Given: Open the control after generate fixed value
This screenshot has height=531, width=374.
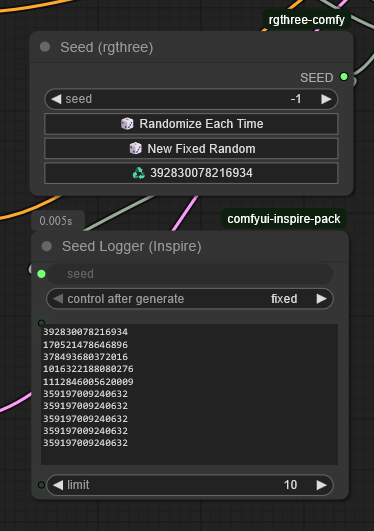Looking at the screenshot, I should point(284,299).
